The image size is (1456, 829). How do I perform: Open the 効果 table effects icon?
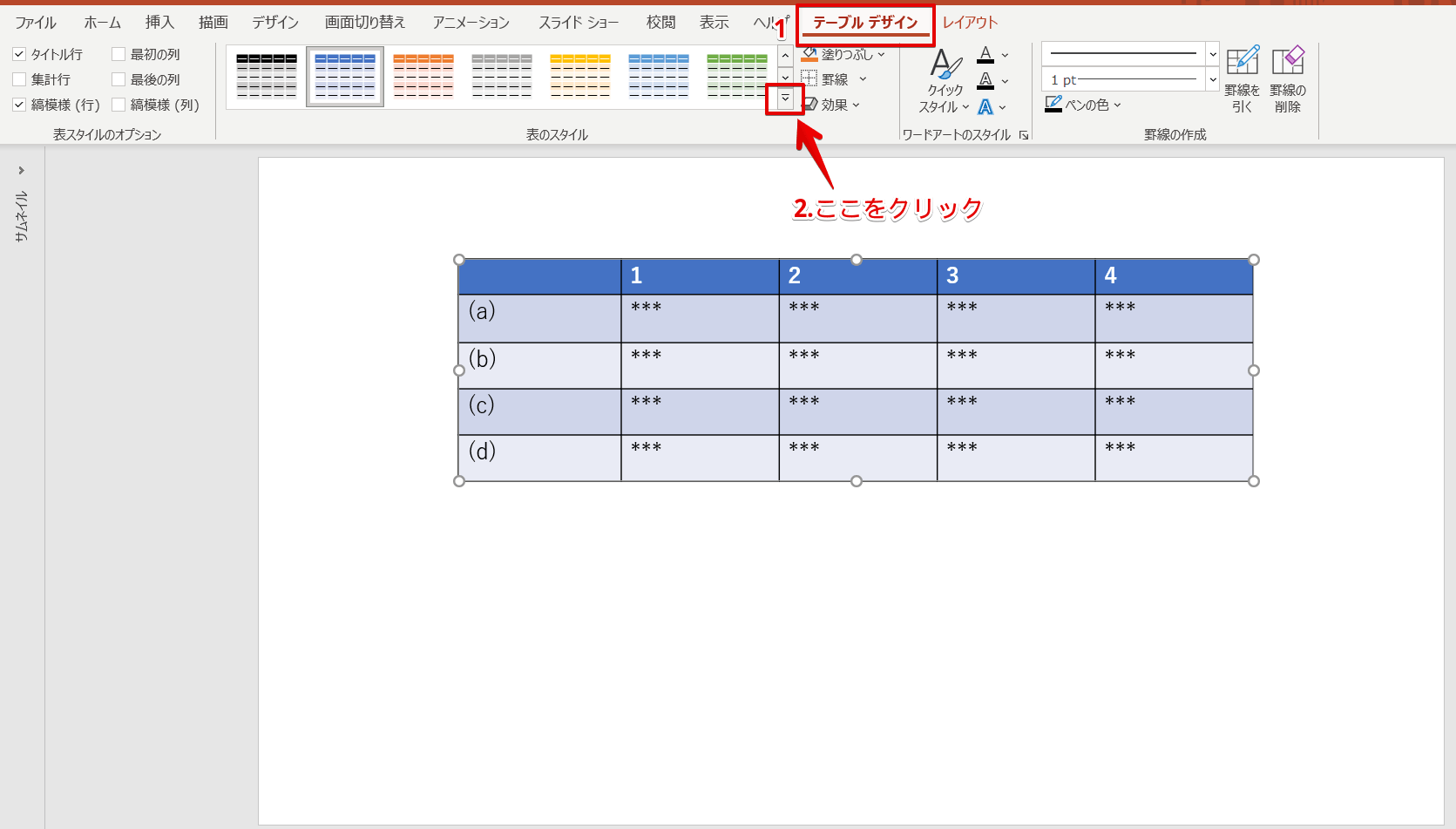click(809, 105)
